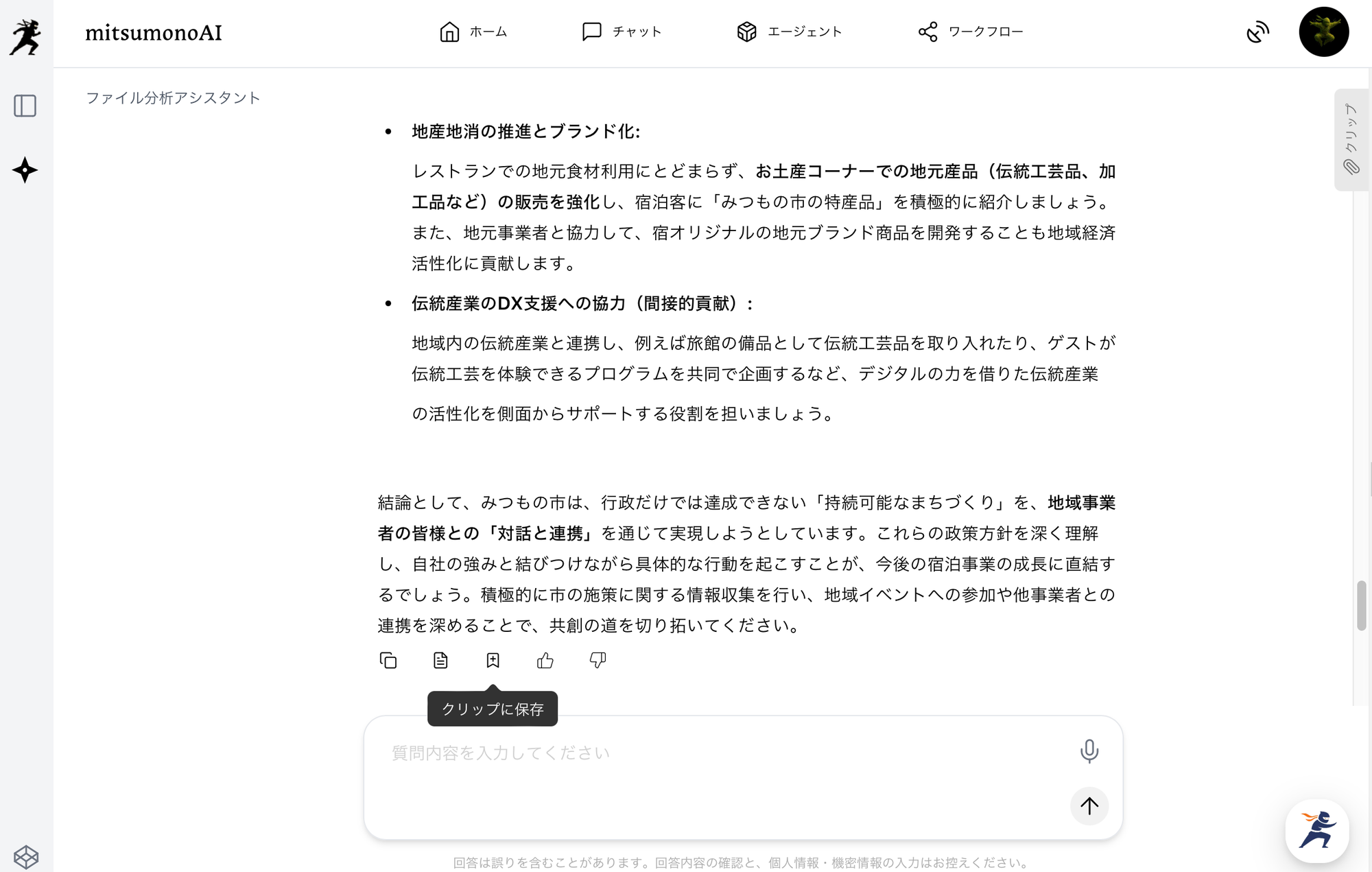This screenshot has height=872, width=1372.
Task: Save response with clip bookmark icon
Action: click(493, 660)
